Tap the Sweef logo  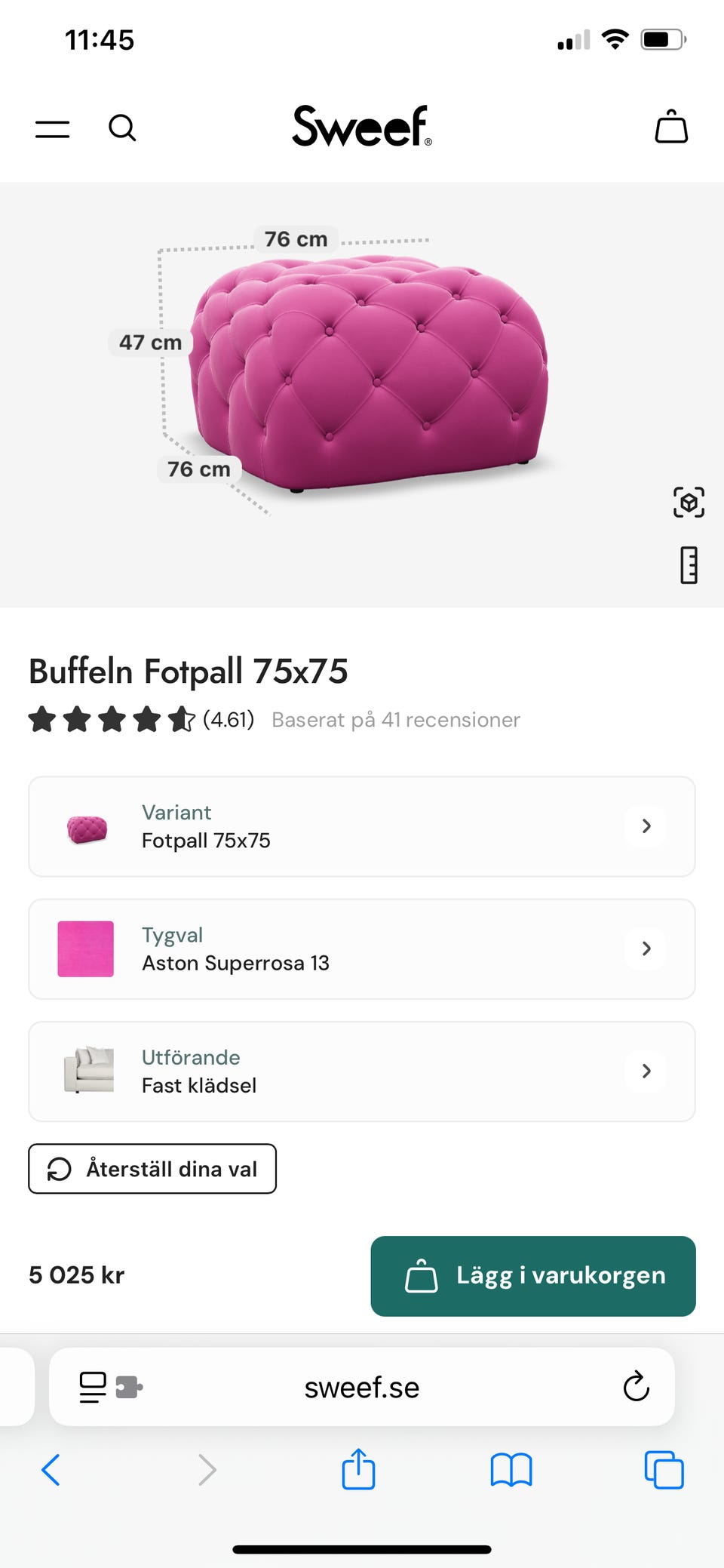pos(362,126)
